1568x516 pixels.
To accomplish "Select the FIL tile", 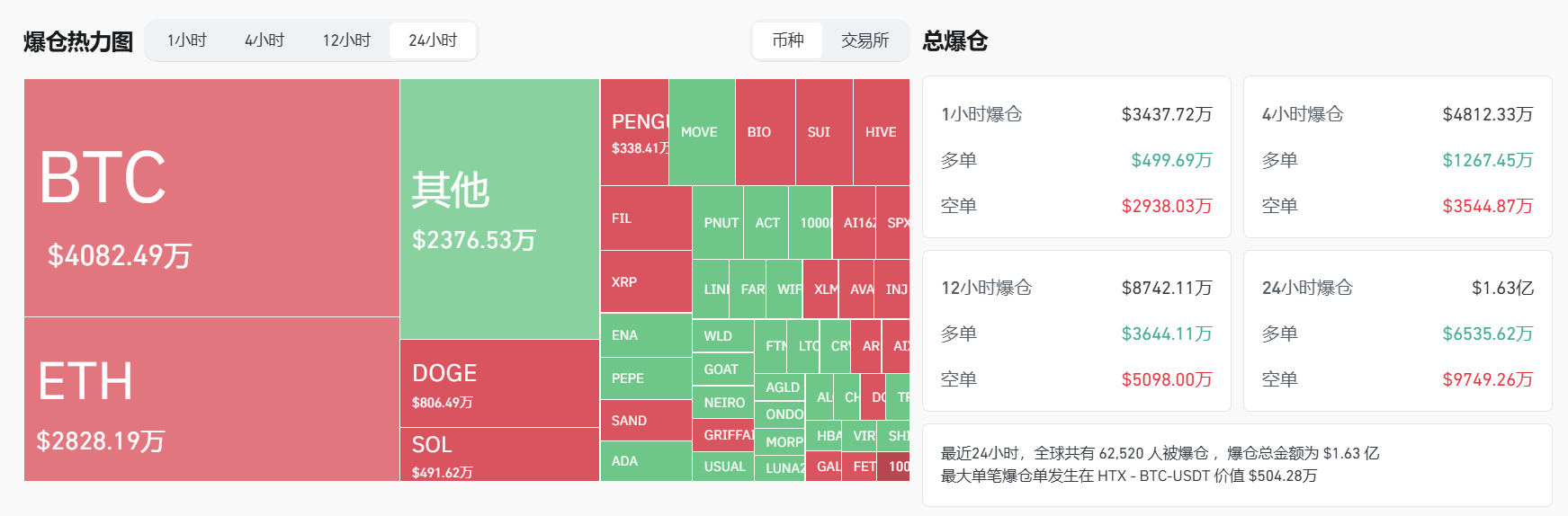I will [x=646, y=218].
